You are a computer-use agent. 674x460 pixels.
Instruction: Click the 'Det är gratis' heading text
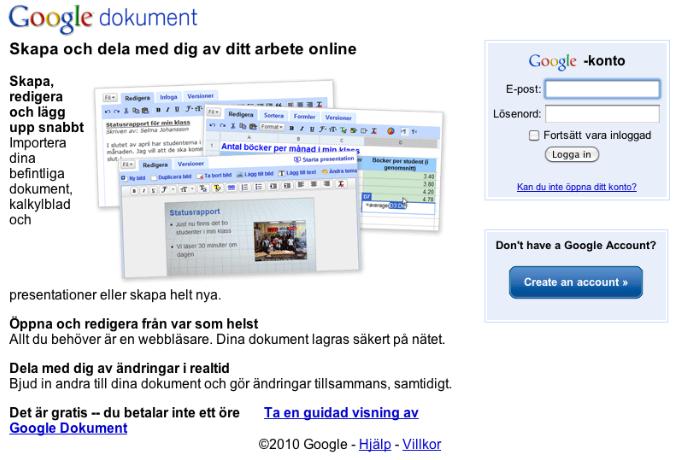124,413
